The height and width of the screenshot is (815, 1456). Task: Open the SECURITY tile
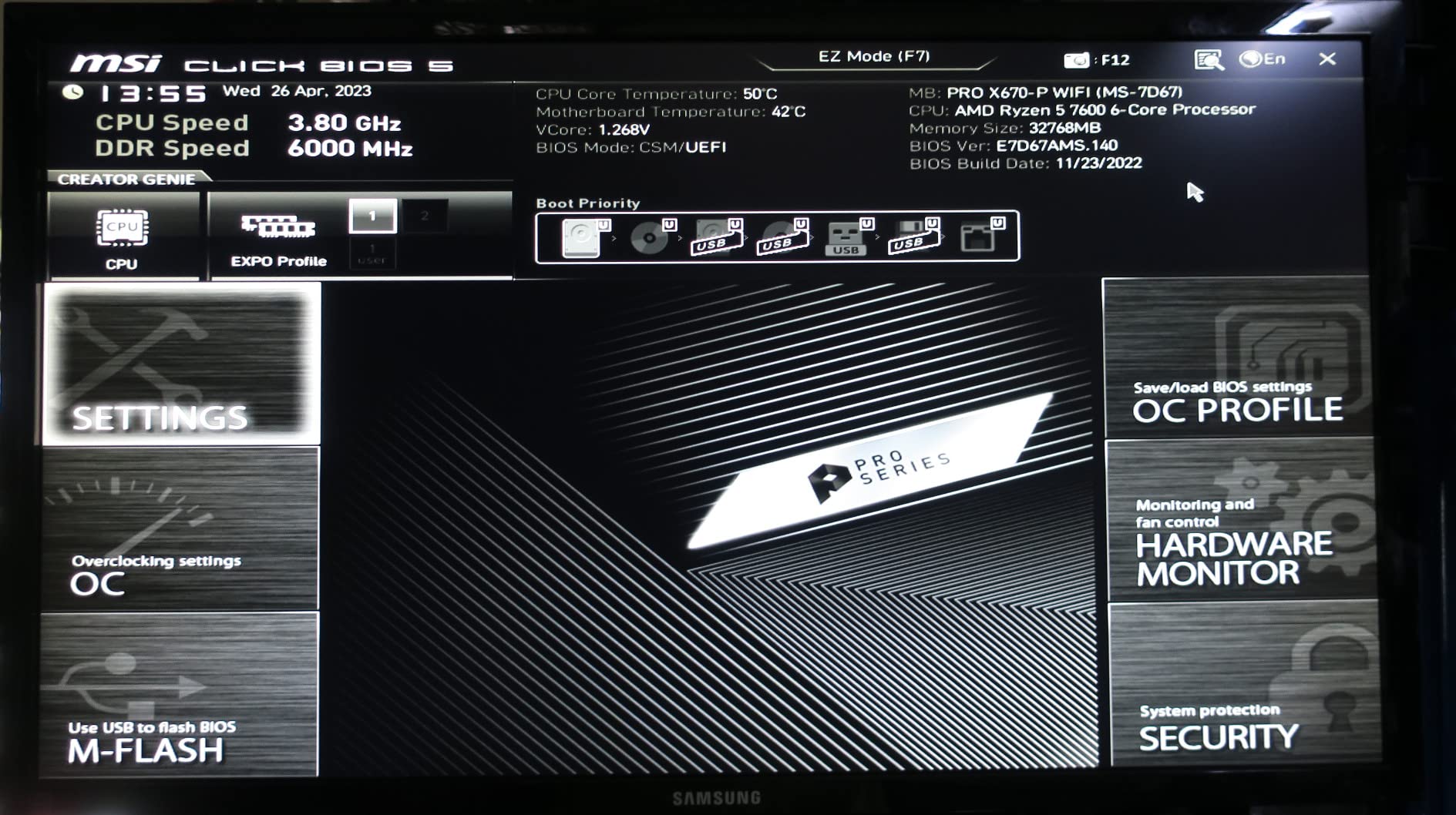pos(1245,684)
